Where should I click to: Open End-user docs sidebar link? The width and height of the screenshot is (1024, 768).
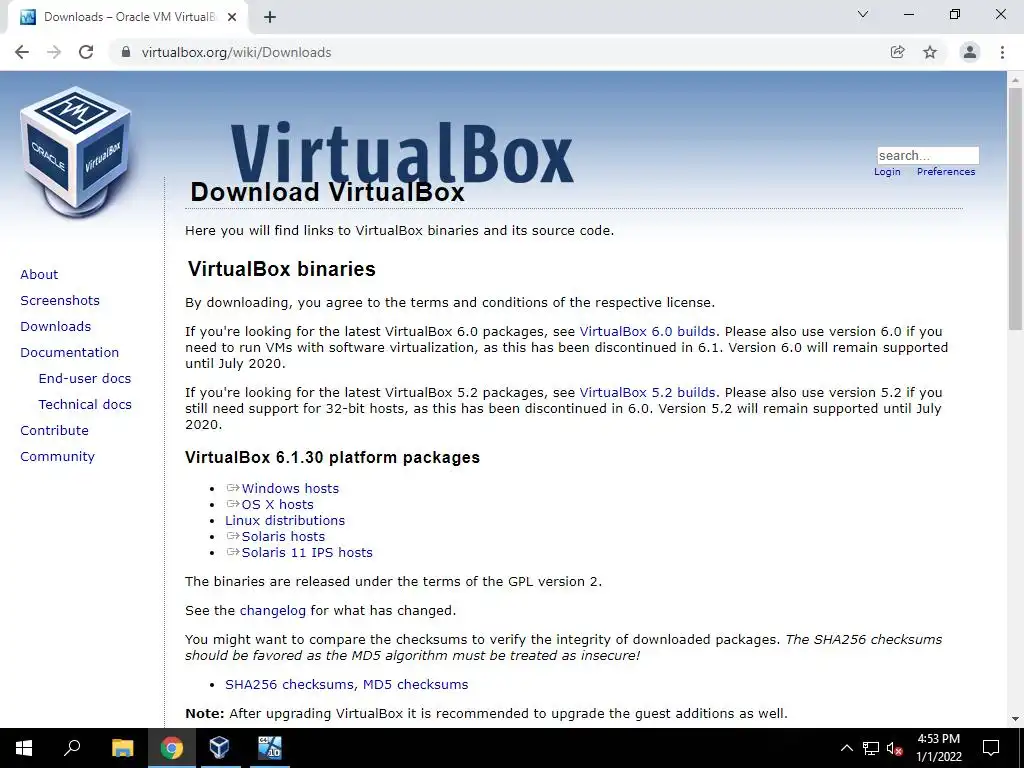tap(85, 379)
